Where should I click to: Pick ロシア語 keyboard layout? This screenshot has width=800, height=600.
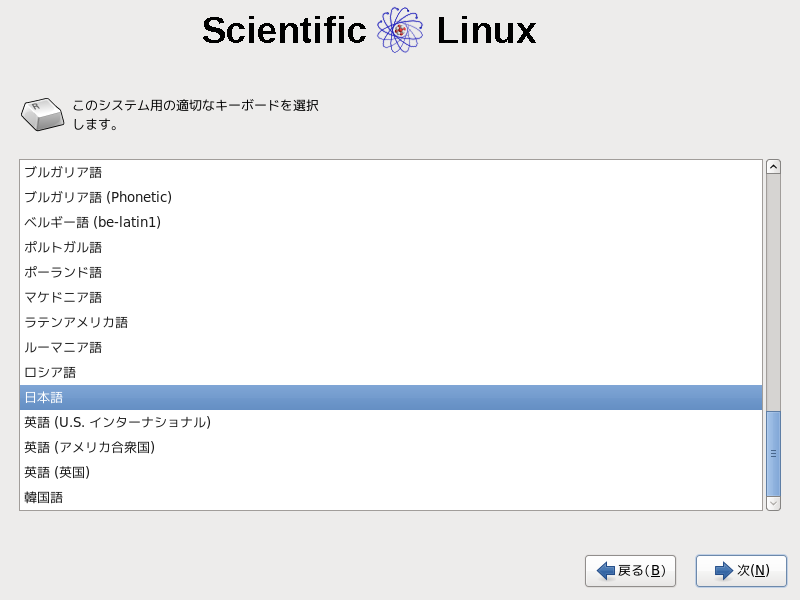pyautogui.click(x=50, y=372)
